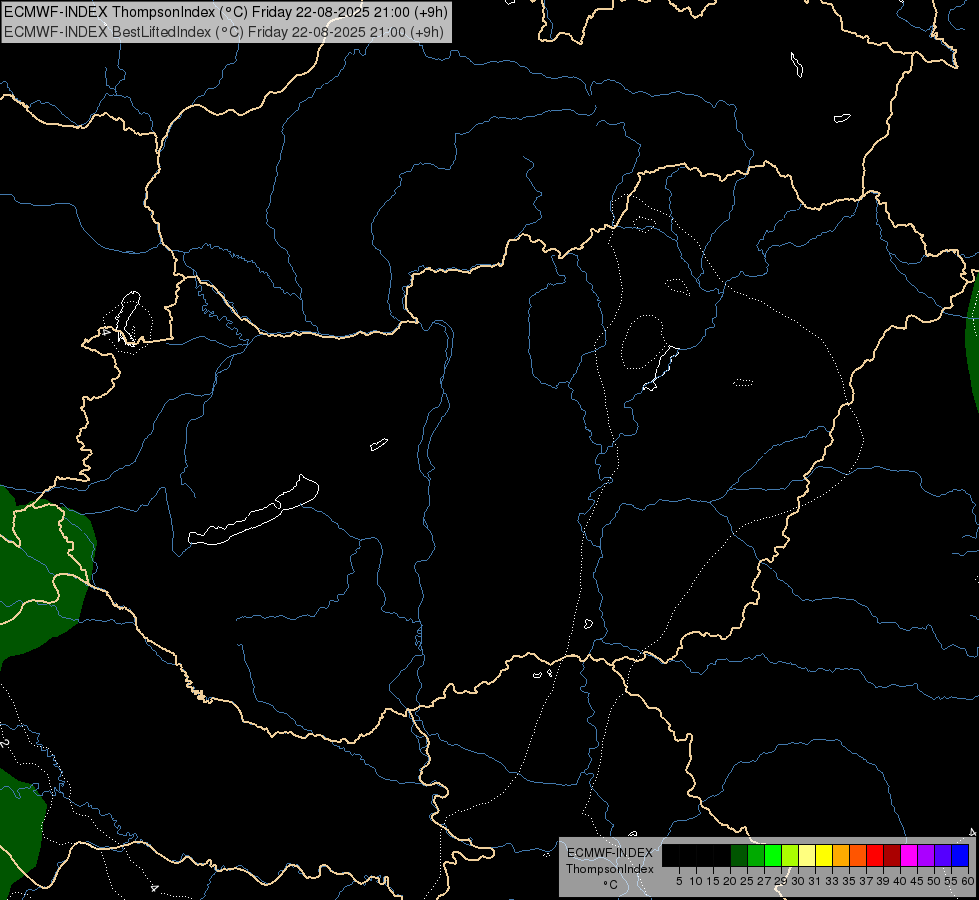
Task: Click the purple 45–50 legend swatch
Action: (925, 855)
